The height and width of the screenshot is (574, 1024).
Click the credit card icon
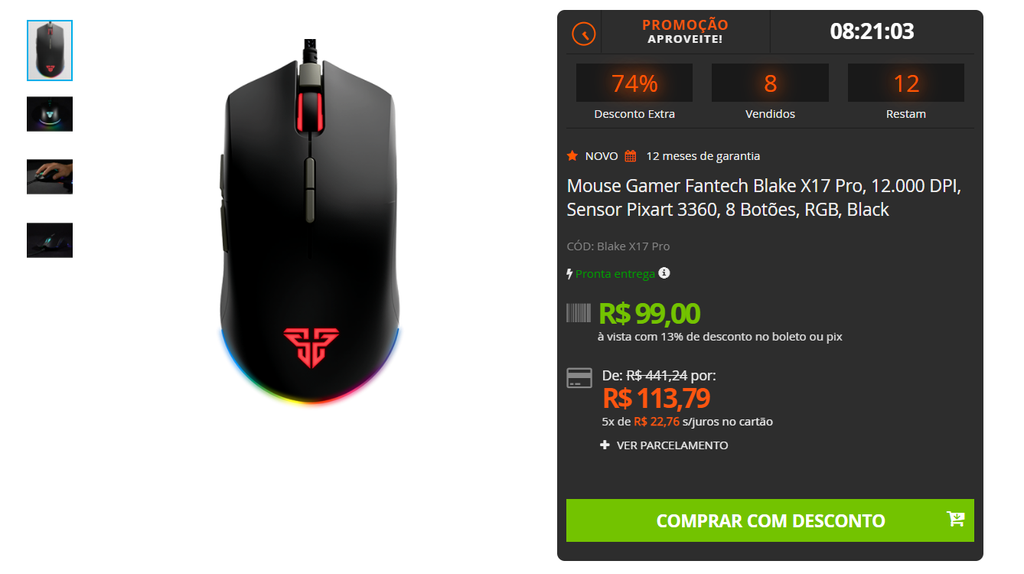(579, 378)
